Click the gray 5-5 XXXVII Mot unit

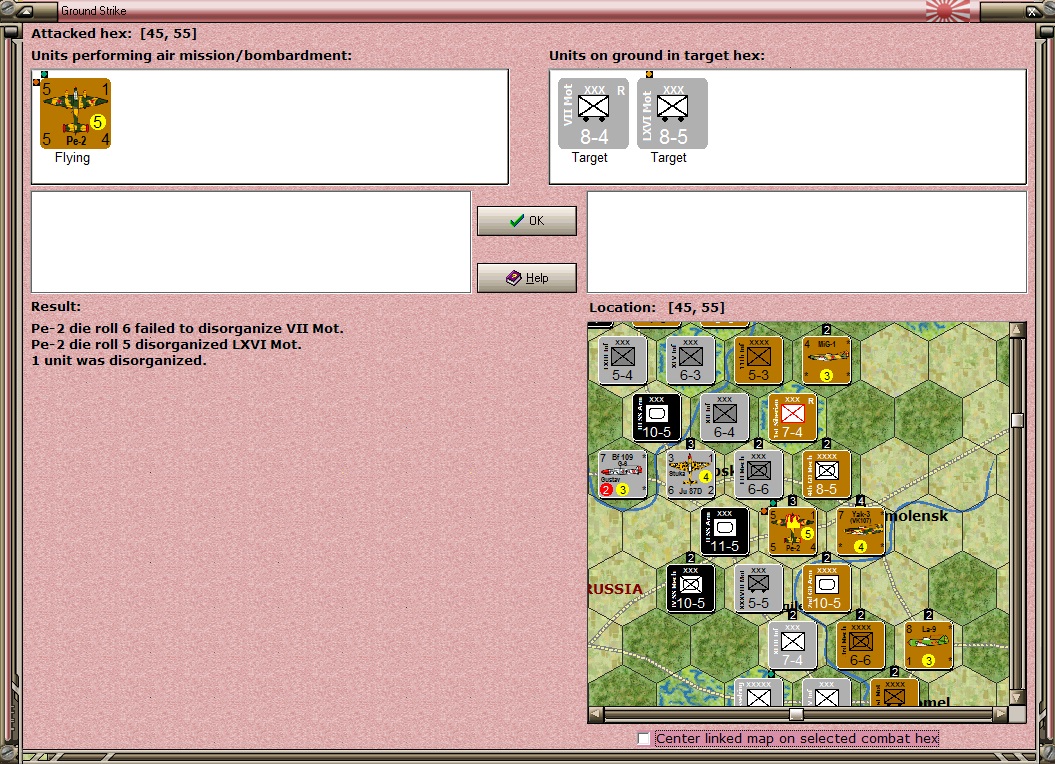pyautogui.click(x=758, y=588)
